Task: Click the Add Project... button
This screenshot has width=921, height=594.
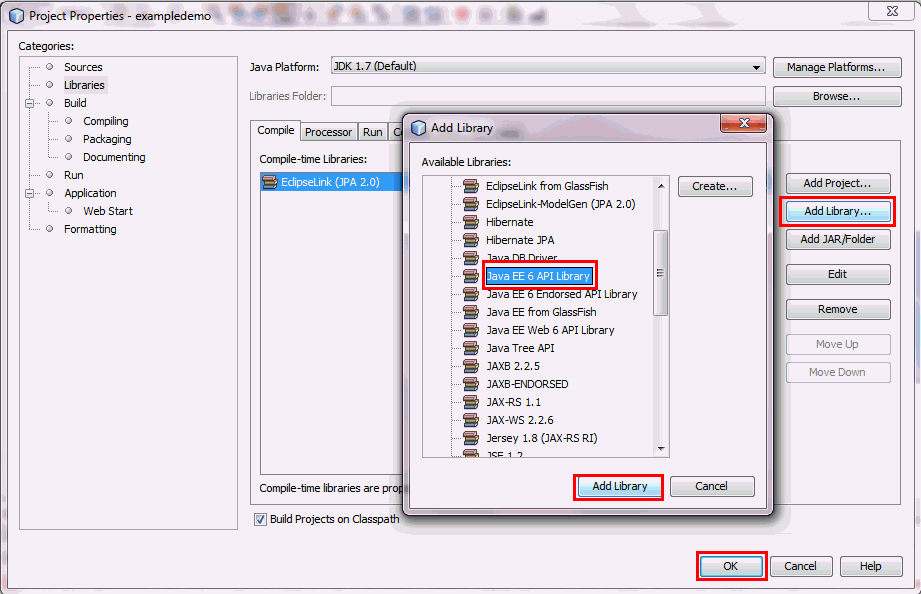Action: 838,183
